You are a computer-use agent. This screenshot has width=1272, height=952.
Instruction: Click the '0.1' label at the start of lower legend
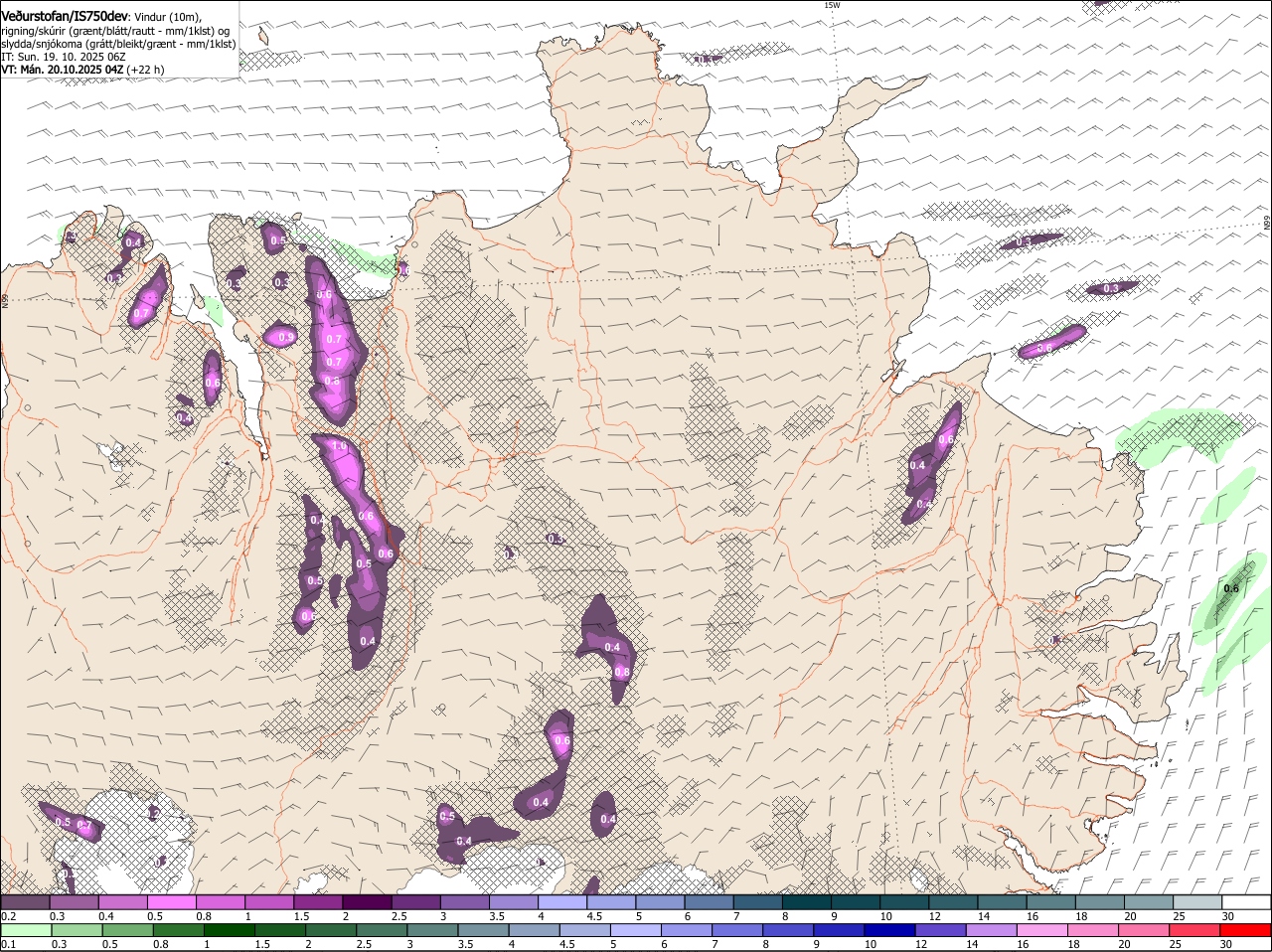(x=8, y=944)
